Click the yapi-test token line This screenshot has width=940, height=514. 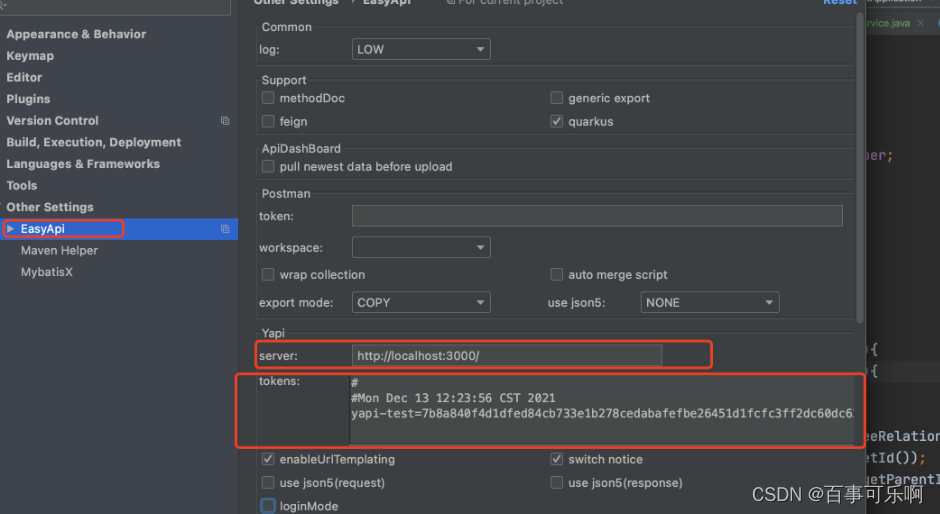tap(602, 413)
